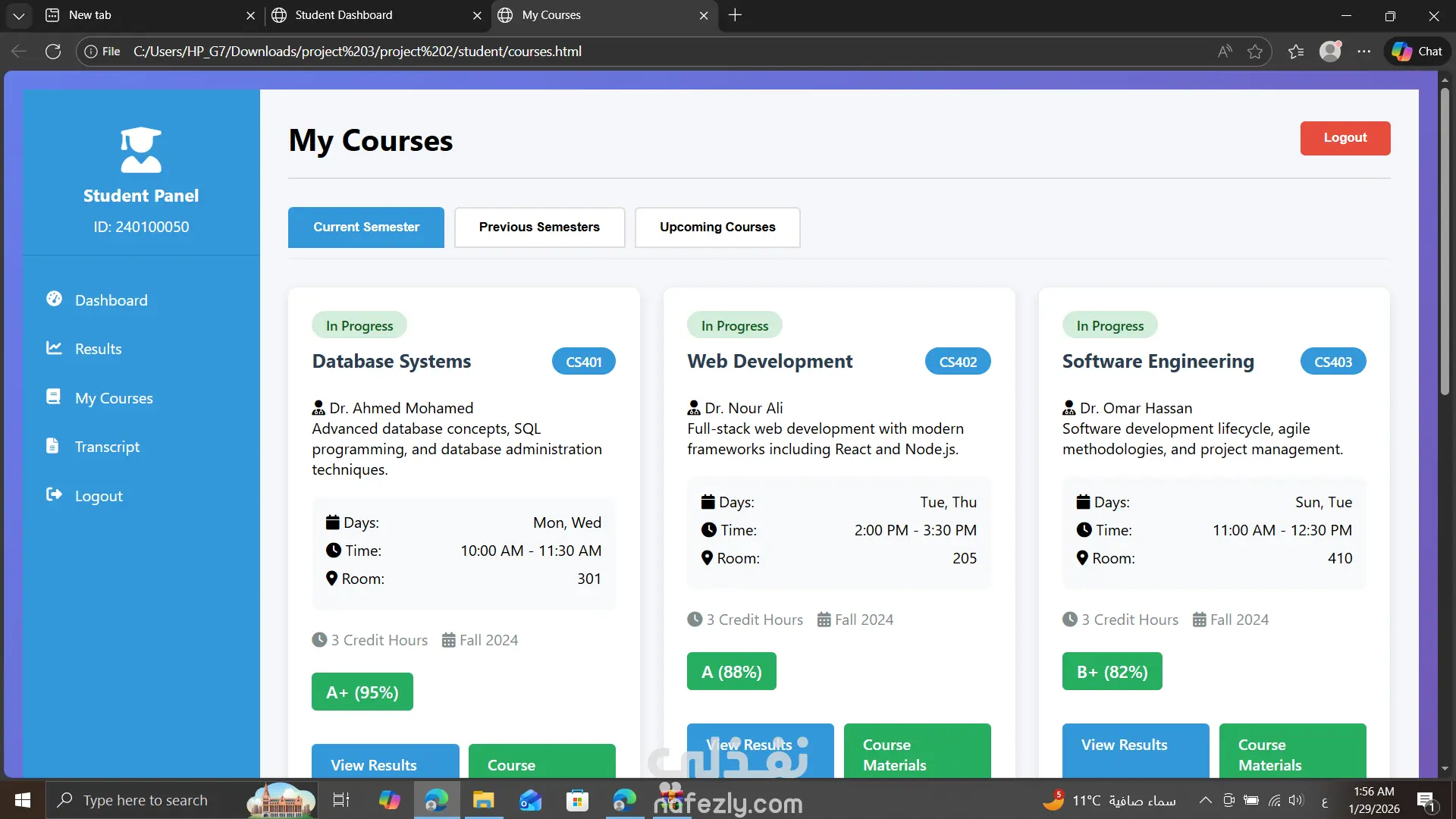Click the Dashboard gauge icon in sidebar
This screenshot has width=1456, height=819.
point(54,299)
